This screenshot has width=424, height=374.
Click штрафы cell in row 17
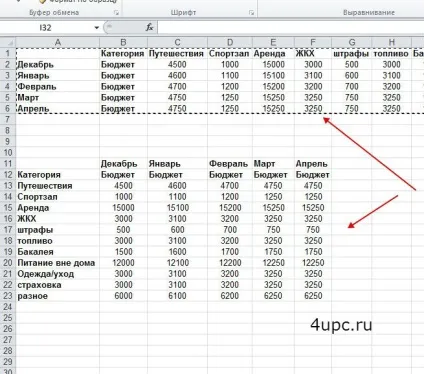[x=58, y=230]
